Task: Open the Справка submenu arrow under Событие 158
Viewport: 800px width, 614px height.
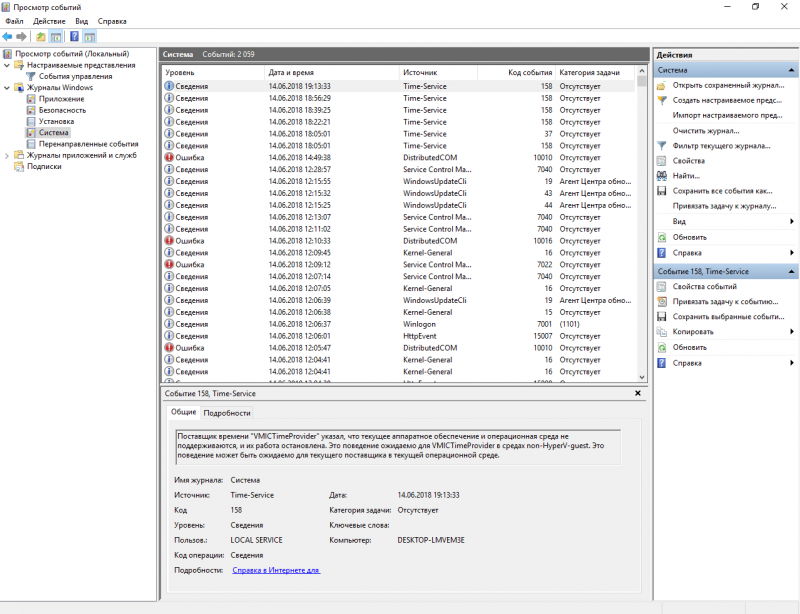Action: click(x=792, y=363)
